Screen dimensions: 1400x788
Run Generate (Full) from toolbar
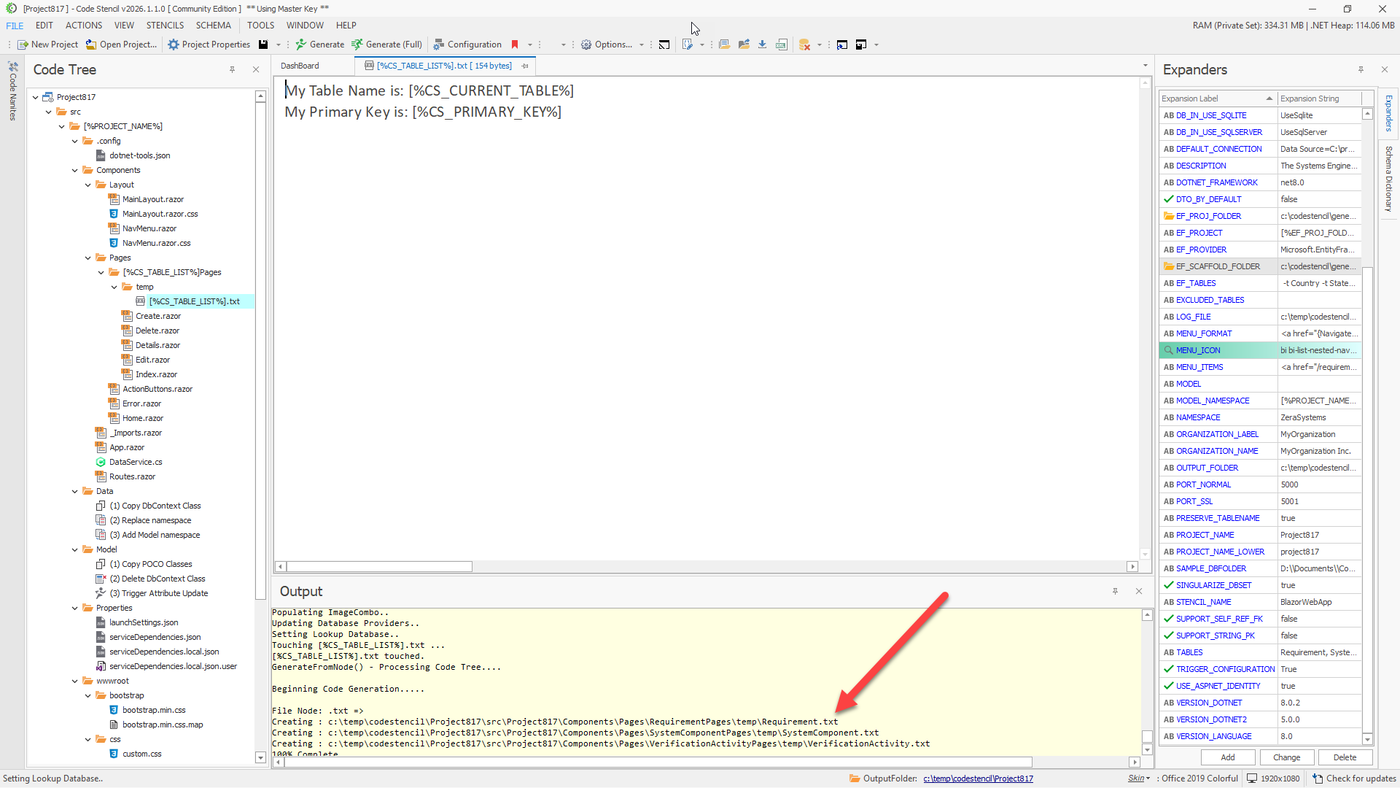(x=386, y=44)
